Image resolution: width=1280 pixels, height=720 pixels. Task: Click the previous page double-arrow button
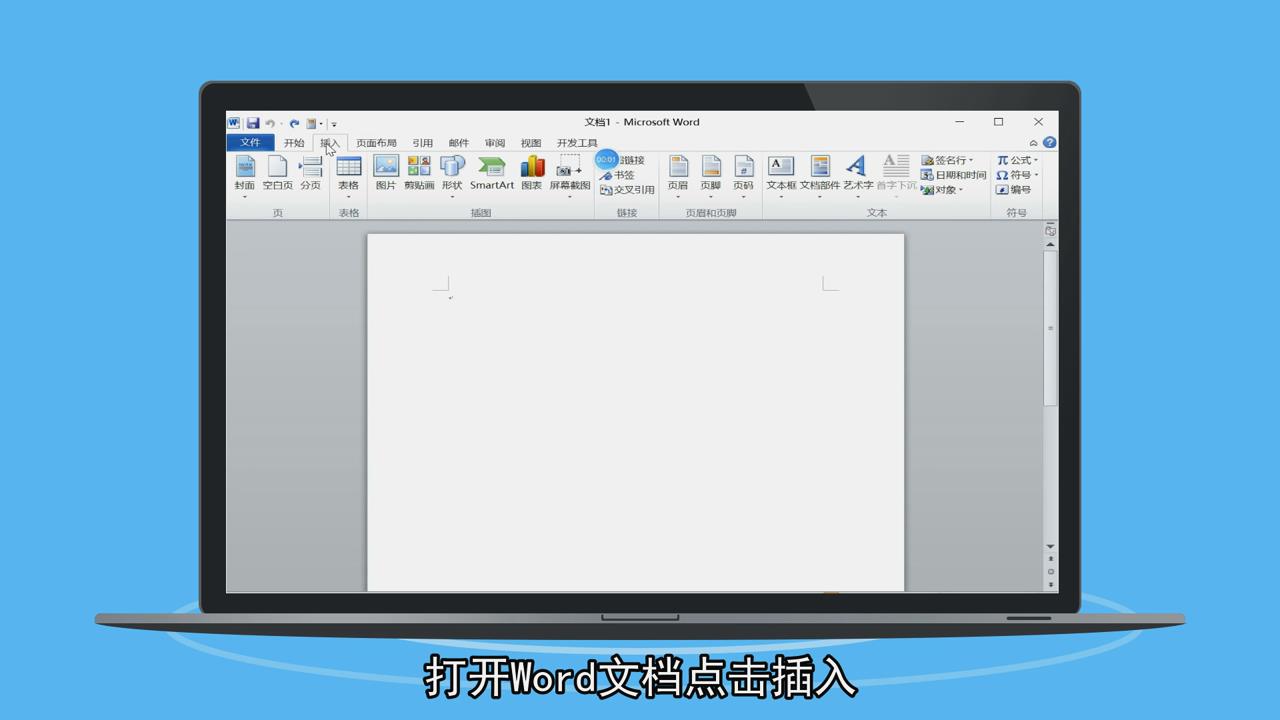click(x=1050, y=559)
